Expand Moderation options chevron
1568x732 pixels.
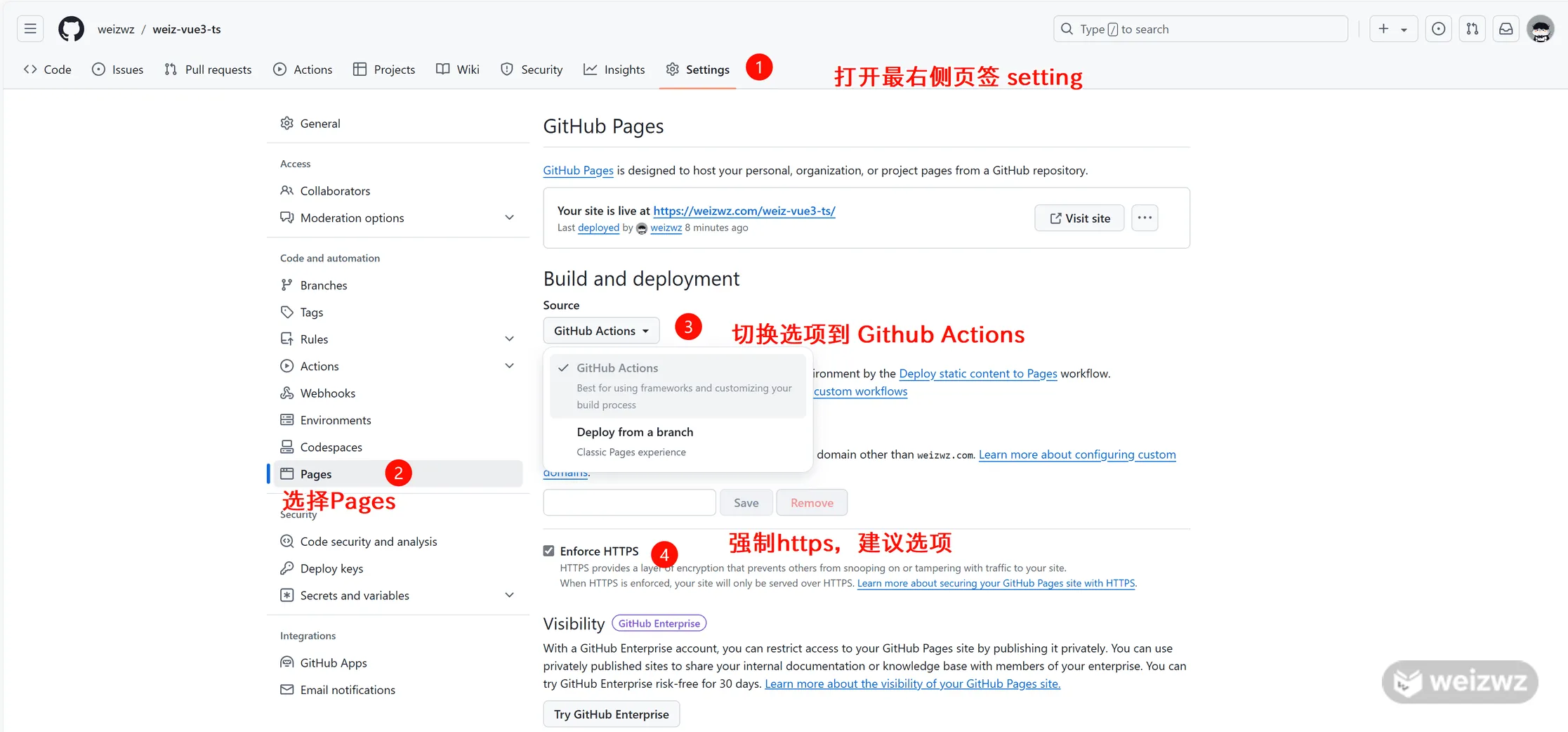click(510, 218)
